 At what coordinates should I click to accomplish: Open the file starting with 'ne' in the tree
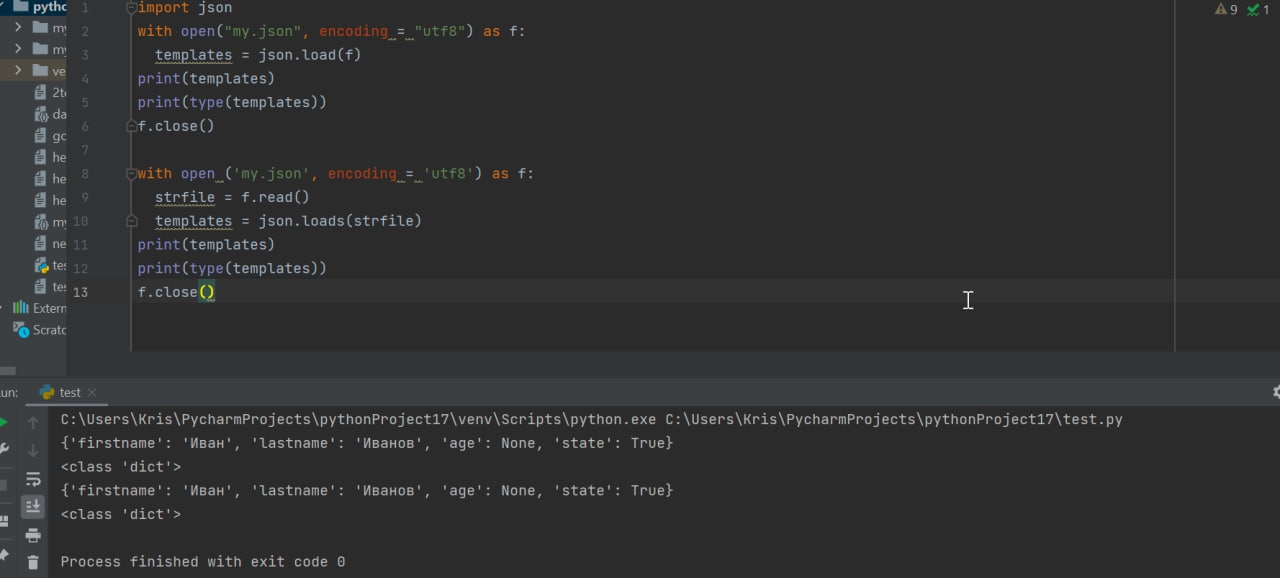point(50,244)
